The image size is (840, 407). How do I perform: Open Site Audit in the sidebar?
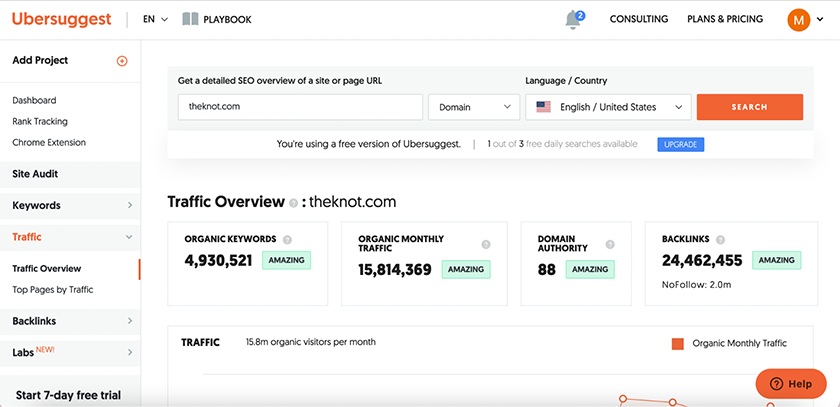click(x=70, y=174)
